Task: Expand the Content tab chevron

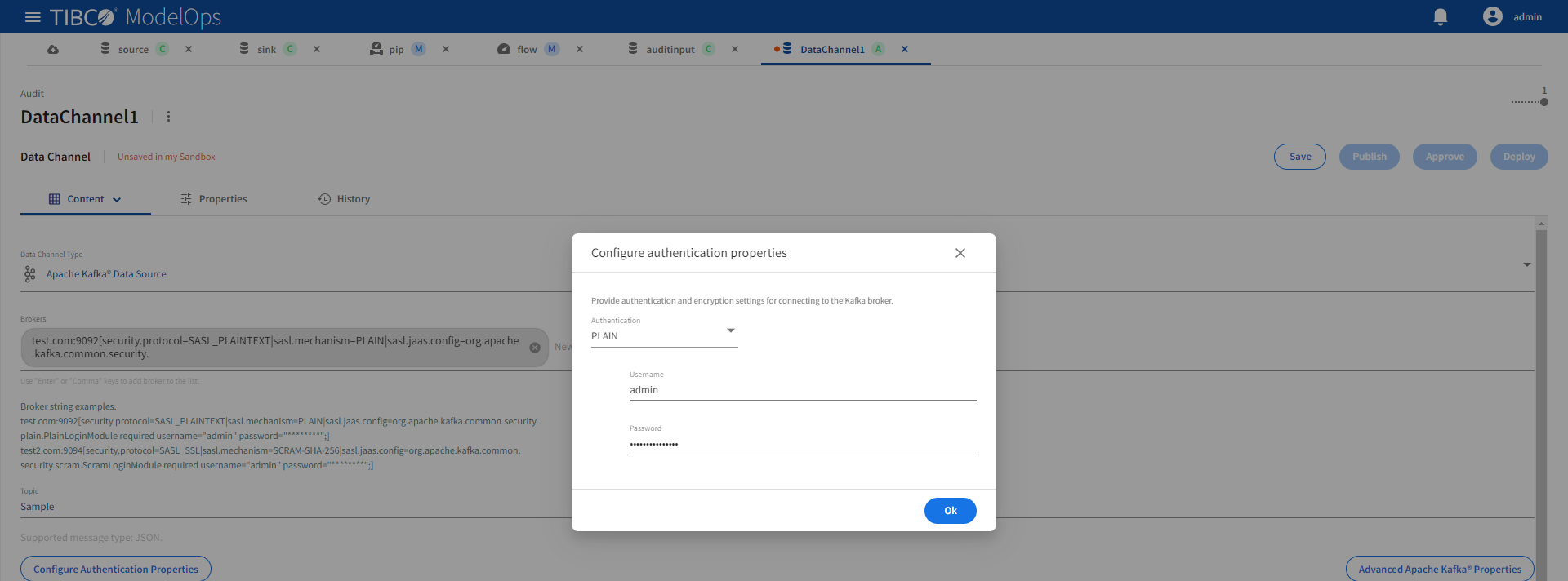Action: coord(117,200)
